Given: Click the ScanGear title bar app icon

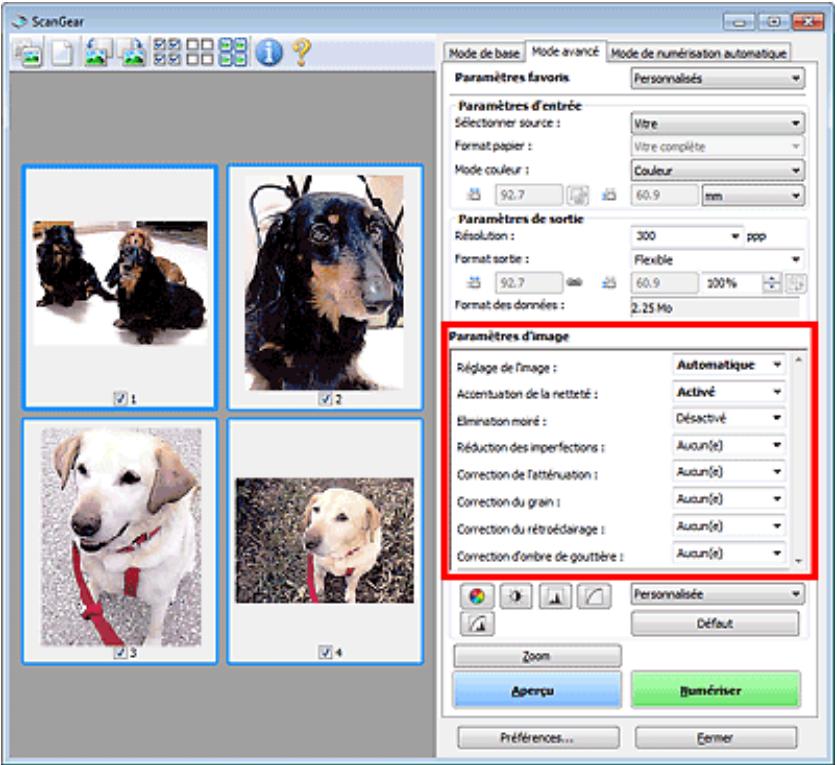Looking at the screenshot, I should (20, 21).
